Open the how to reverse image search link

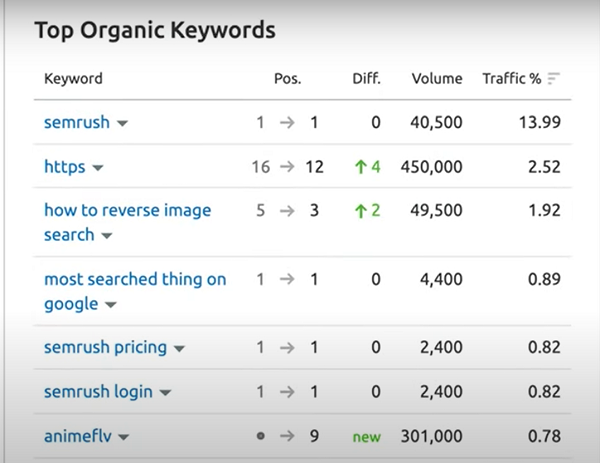click(128, 210)
